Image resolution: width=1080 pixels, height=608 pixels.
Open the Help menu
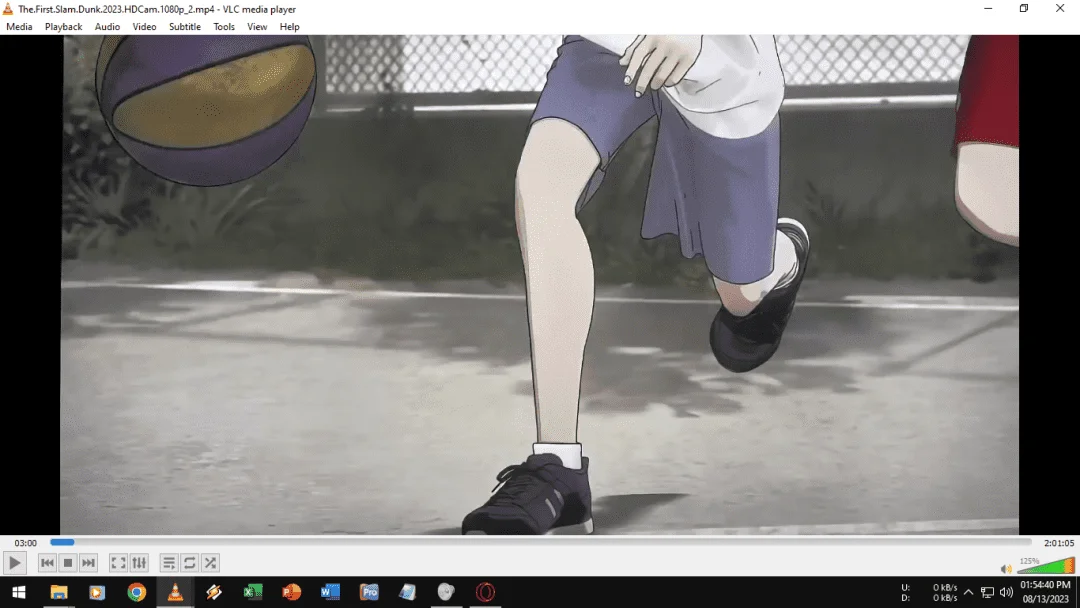(x=289, y=27)
